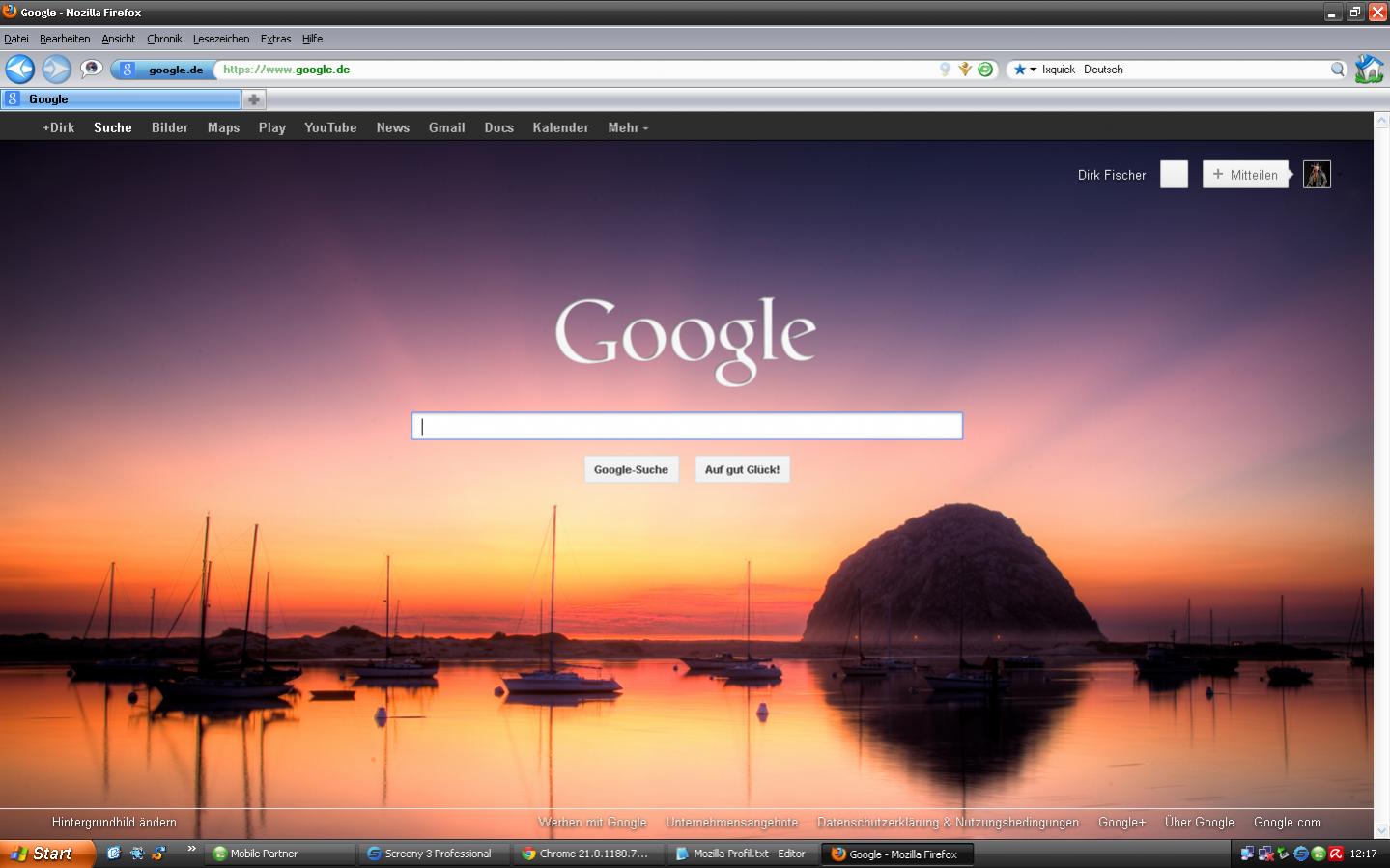Open the Datei menu

tap(16, 39)
